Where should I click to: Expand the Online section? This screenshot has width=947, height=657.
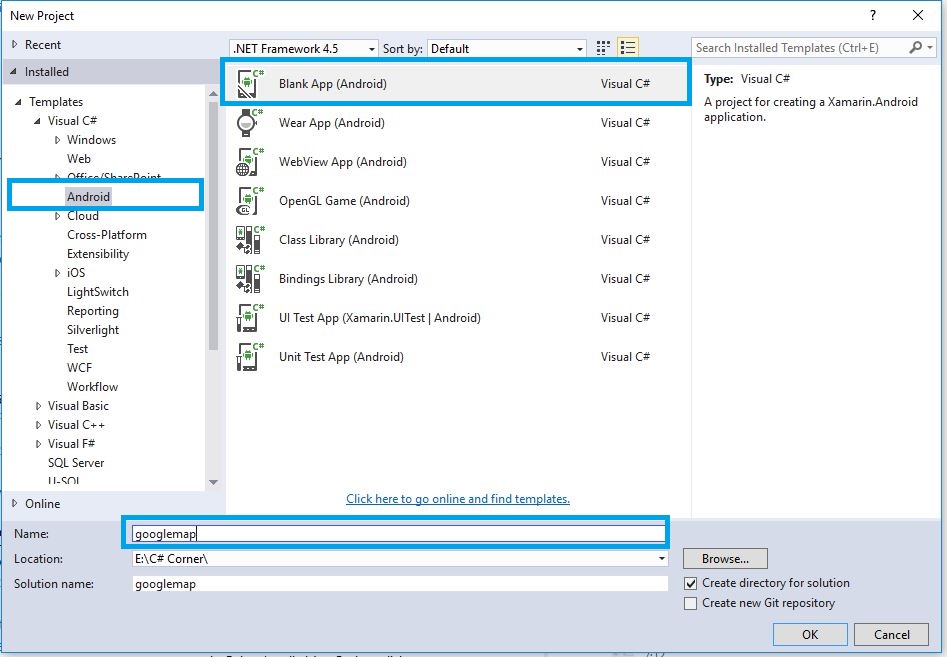pyautogui.click(x=14, y=503)
